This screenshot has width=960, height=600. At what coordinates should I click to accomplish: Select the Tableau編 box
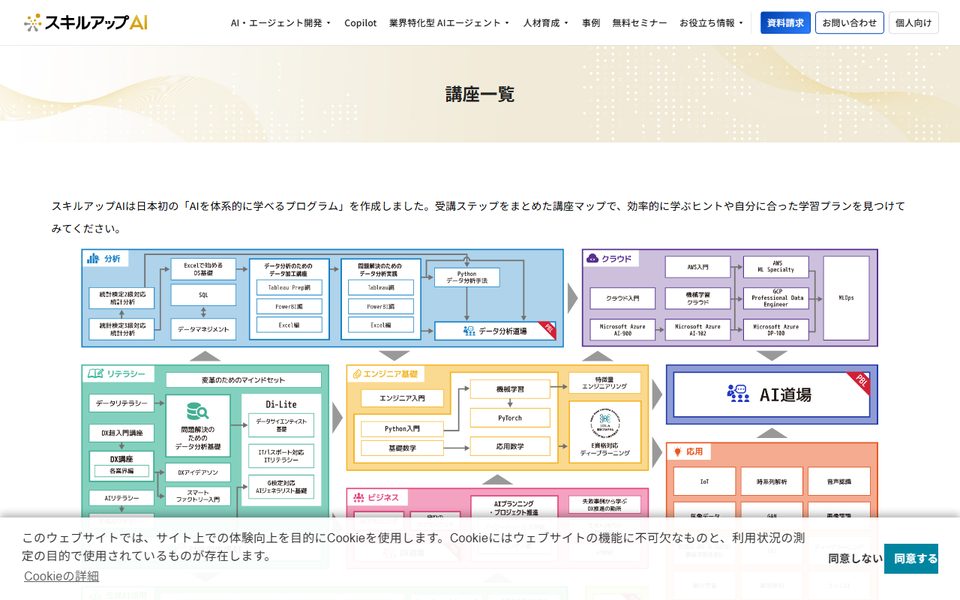coord(381,287)
